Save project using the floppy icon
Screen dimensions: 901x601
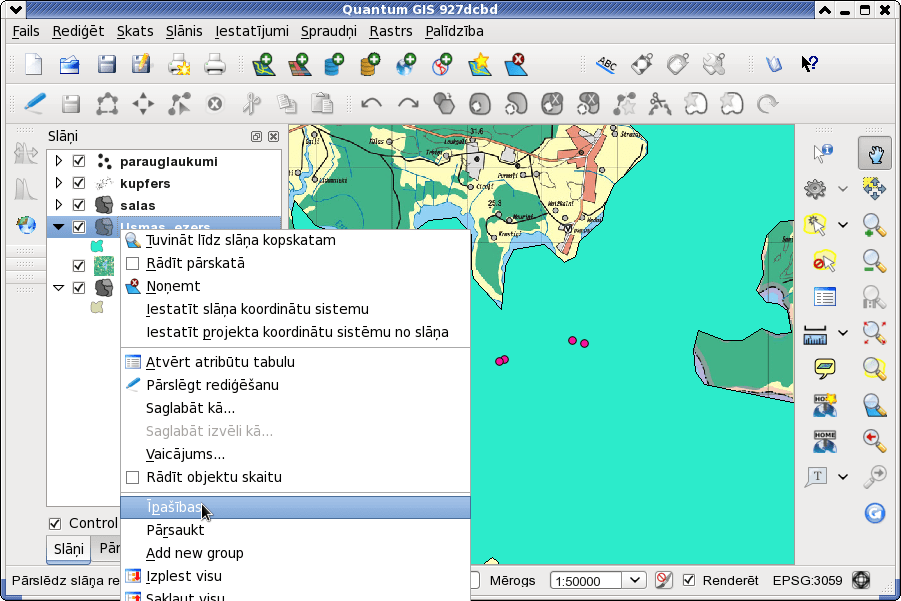[106, 64]
